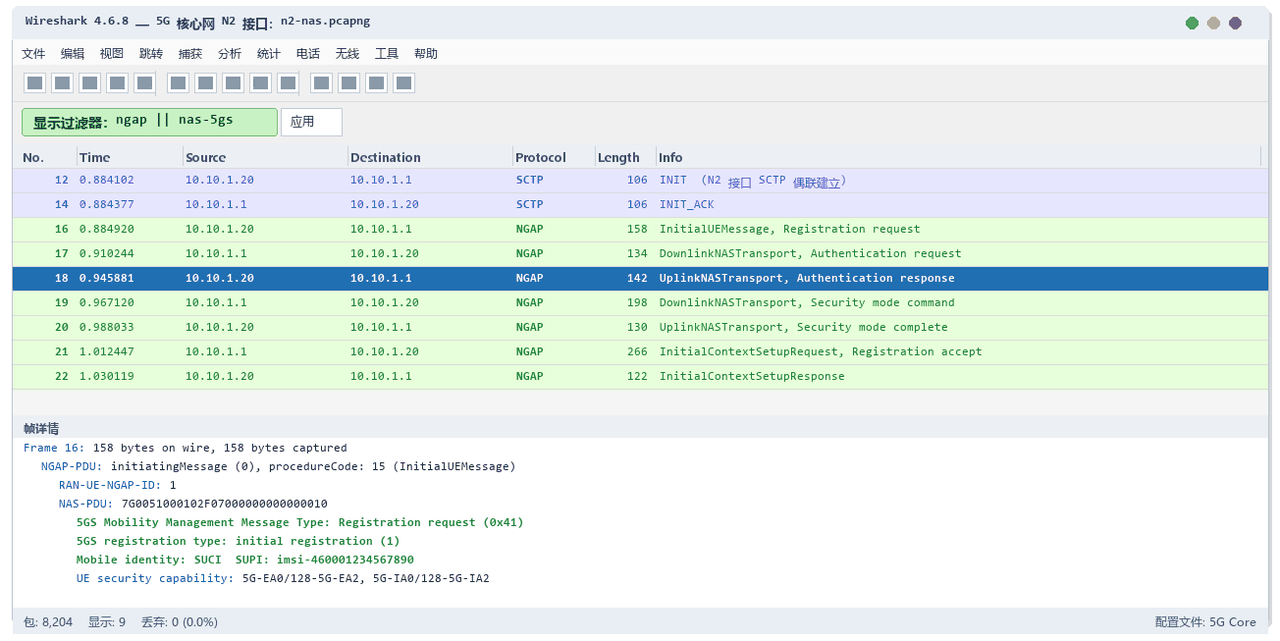Click length value 198

[x=637, y=303]
